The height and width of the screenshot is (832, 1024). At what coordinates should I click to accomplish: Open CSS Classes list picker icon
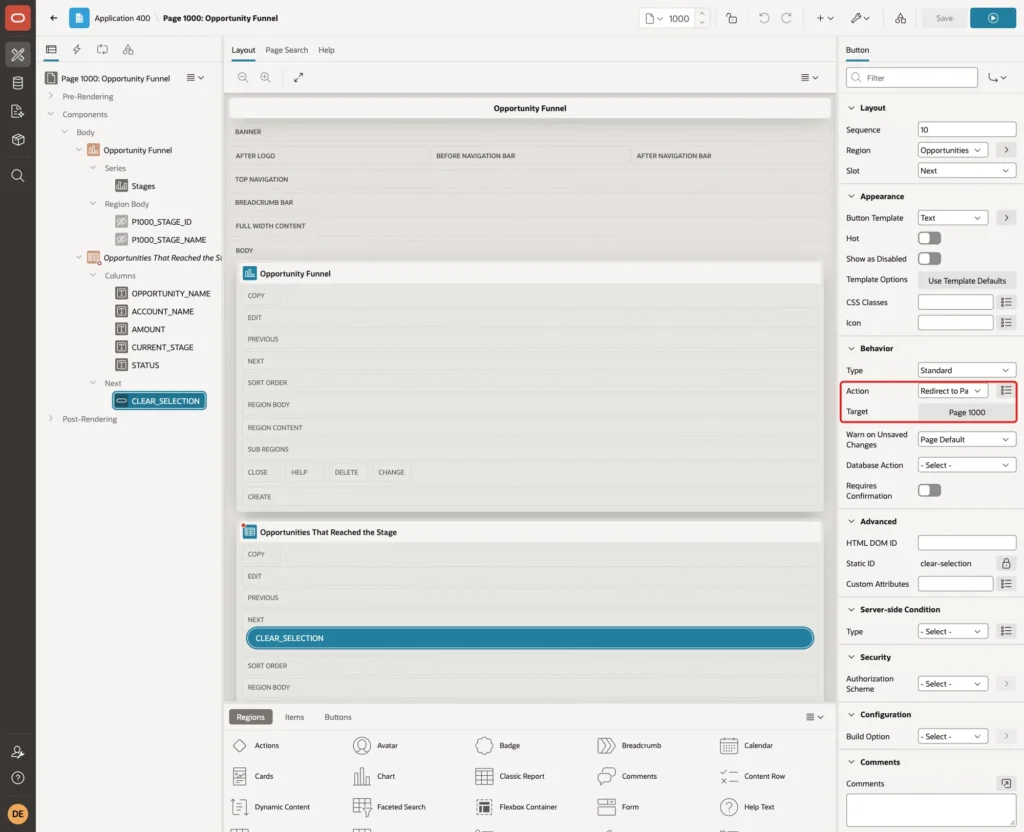tap(1006, 302)
